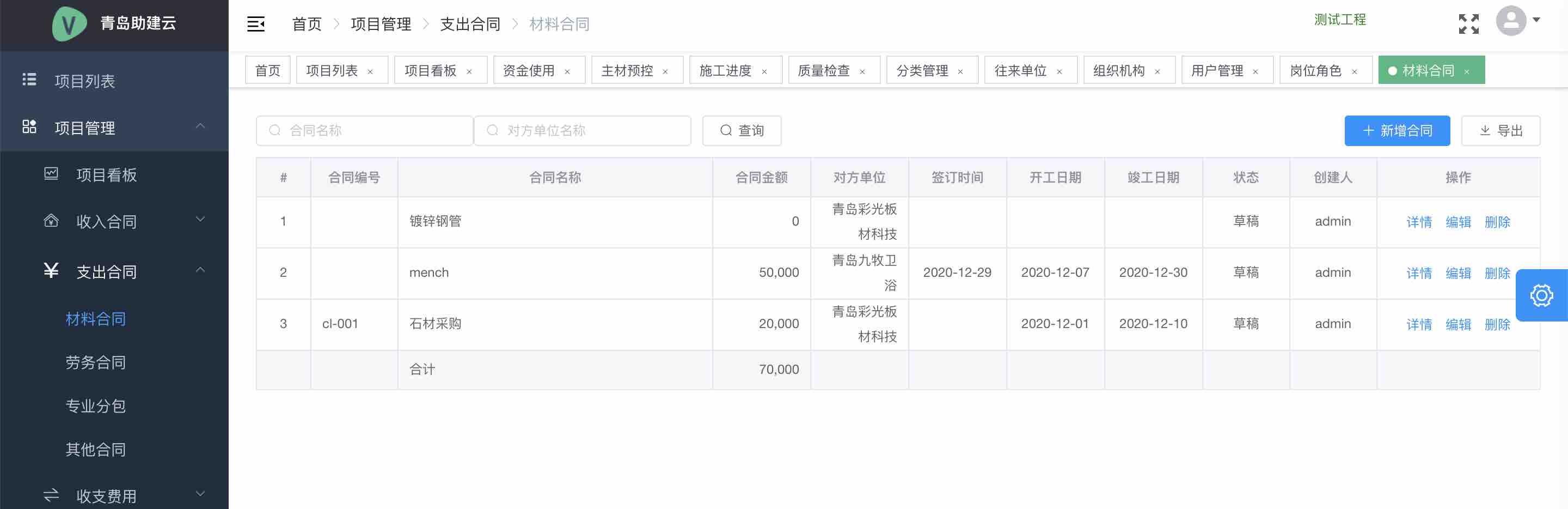Open the user account dropdown arrow
The height and width of the screenshot is (509, 1568).
1536,20
